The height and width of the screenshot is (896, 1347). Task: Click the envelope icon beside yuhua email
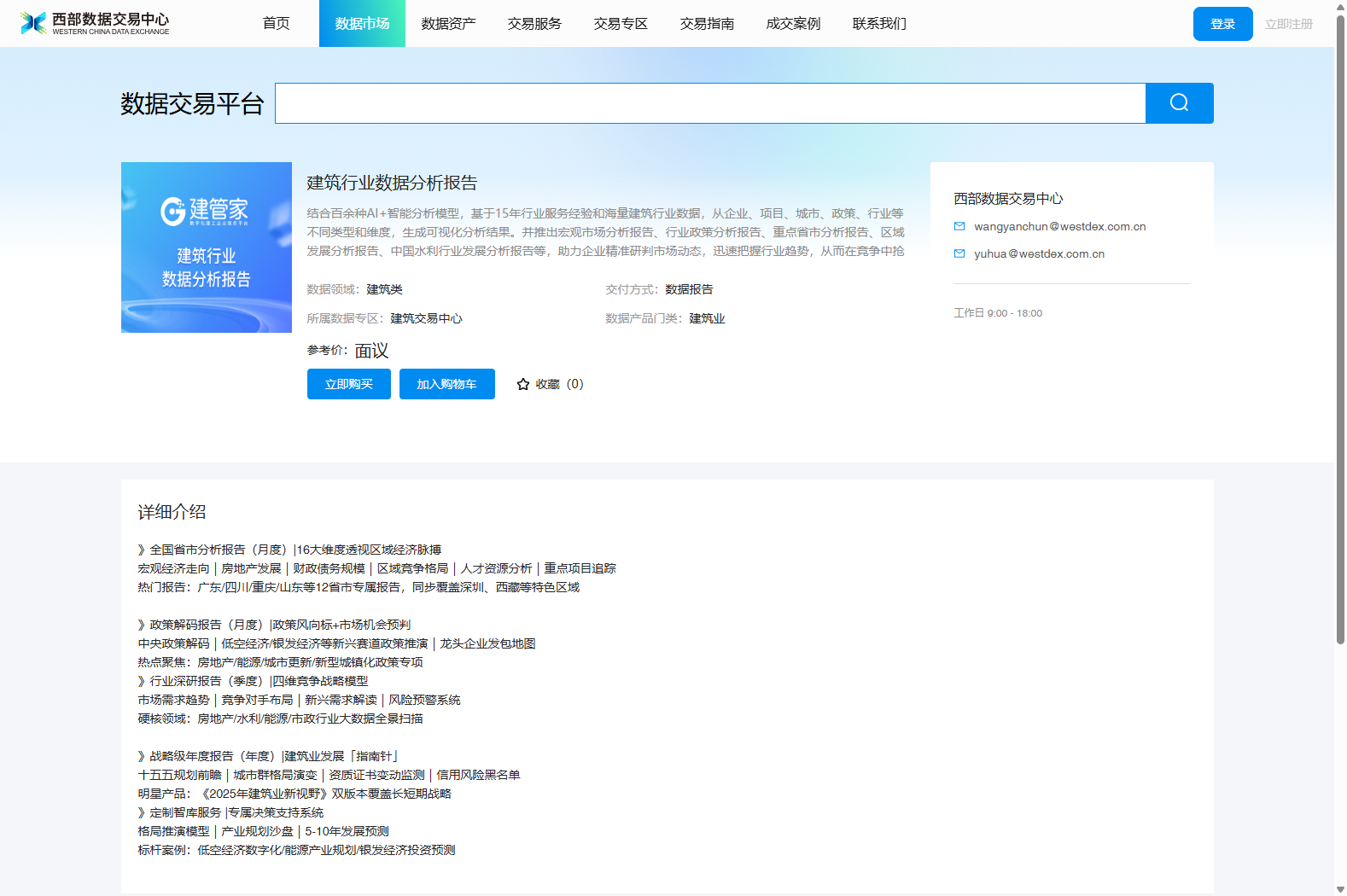click(x=959, y=254)
